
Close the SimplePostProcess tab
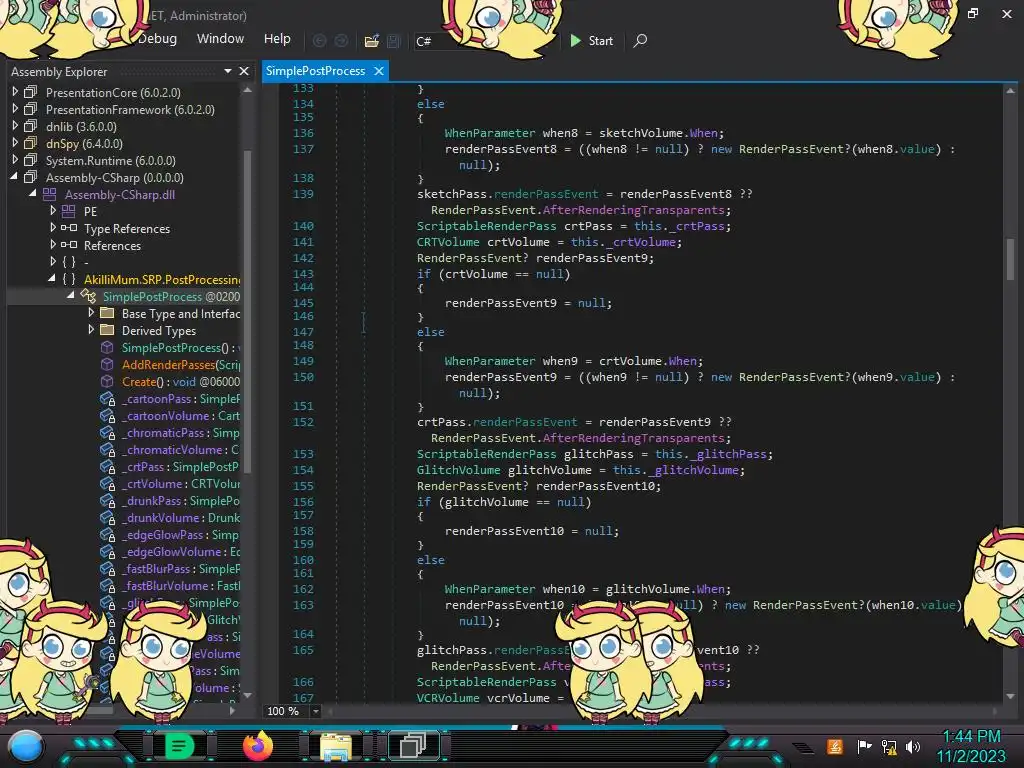pyautogui.click(x=379, y=71)
